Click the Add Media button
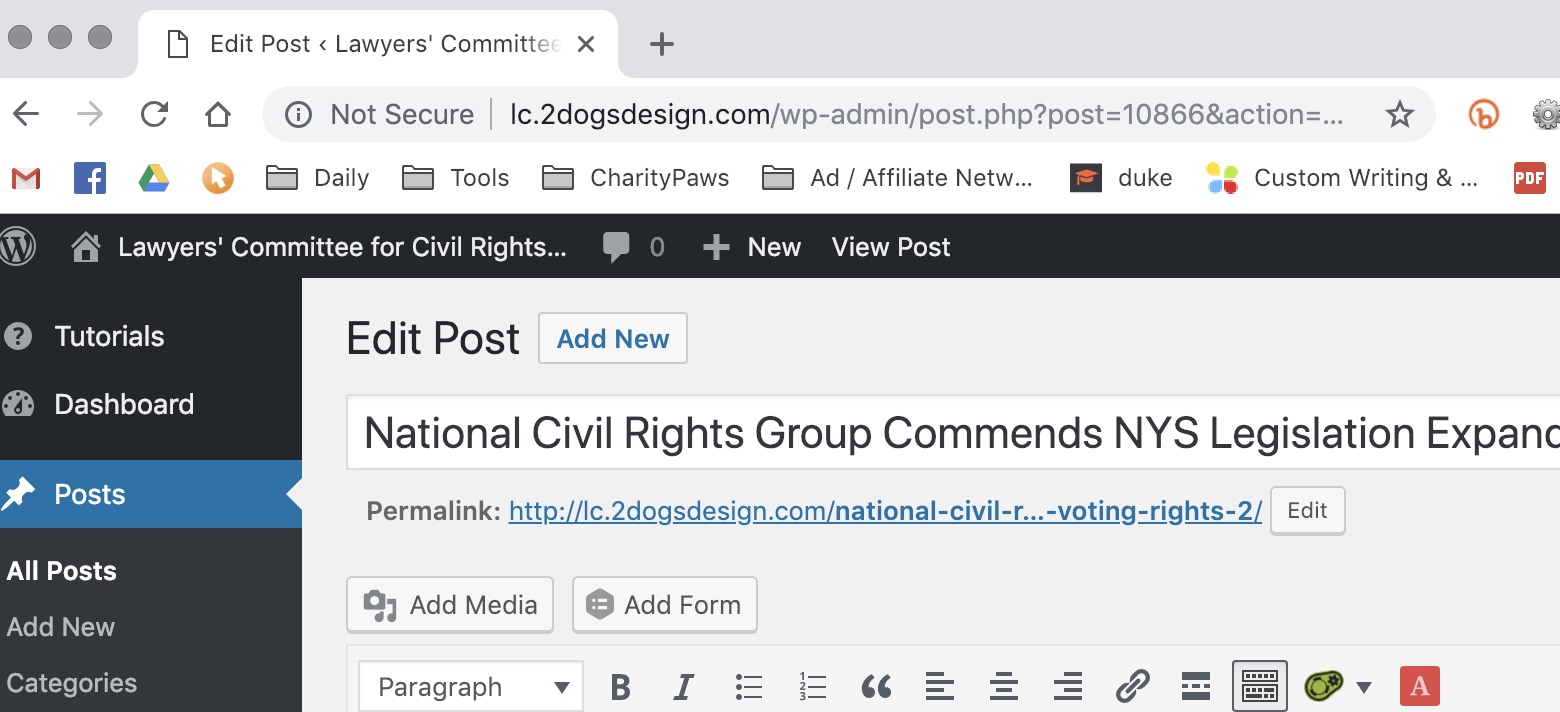 pos(450,605)
